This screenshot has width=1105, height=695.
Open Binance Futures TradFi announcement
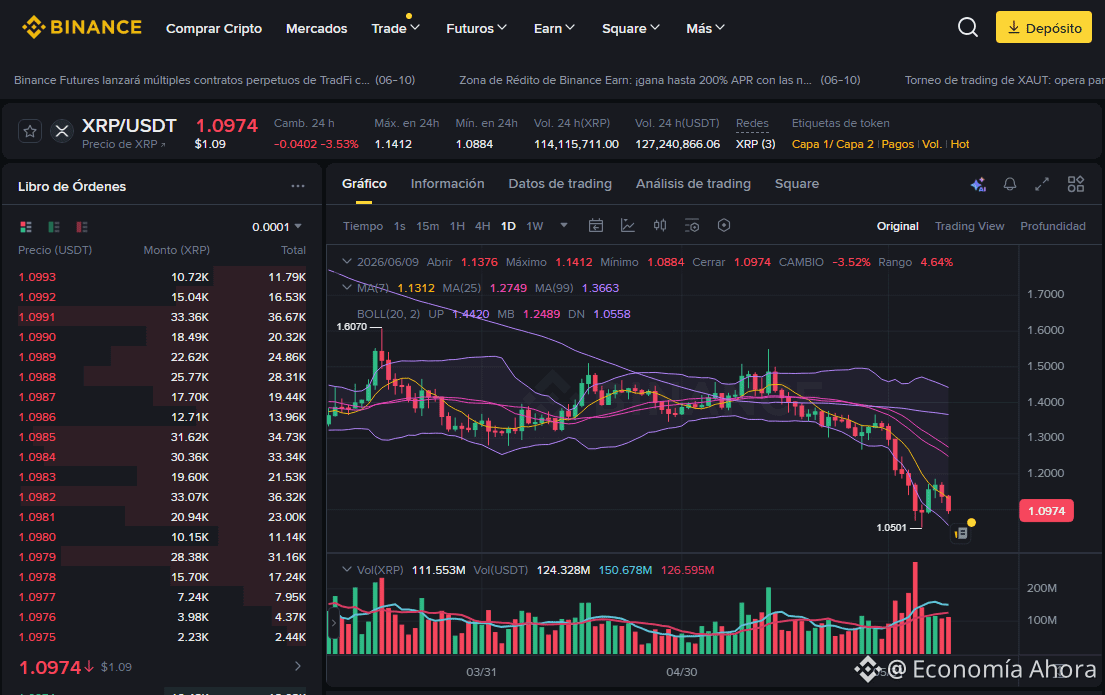(214, 80)
